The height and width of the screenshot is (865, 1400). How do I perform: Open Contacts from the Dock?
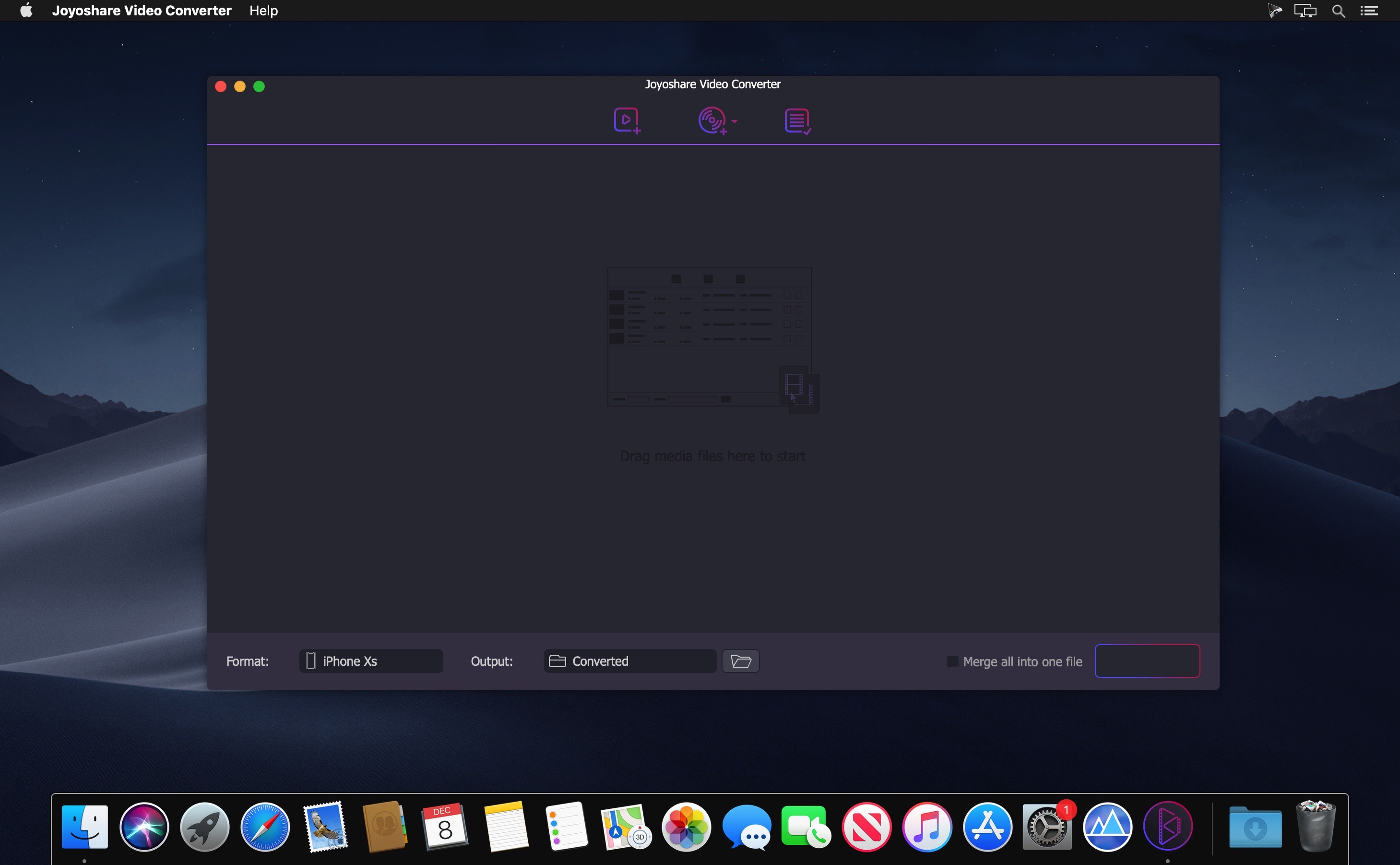385,827
